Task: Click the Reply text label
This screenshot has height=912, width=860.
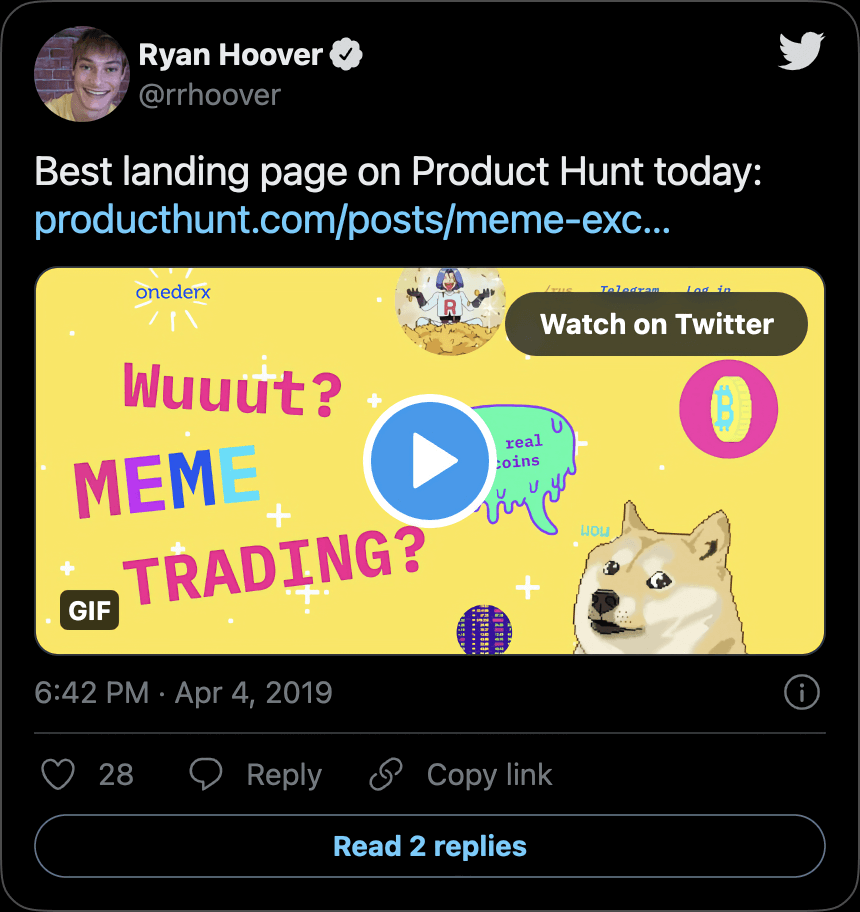Action: click(x=284, y=775)
